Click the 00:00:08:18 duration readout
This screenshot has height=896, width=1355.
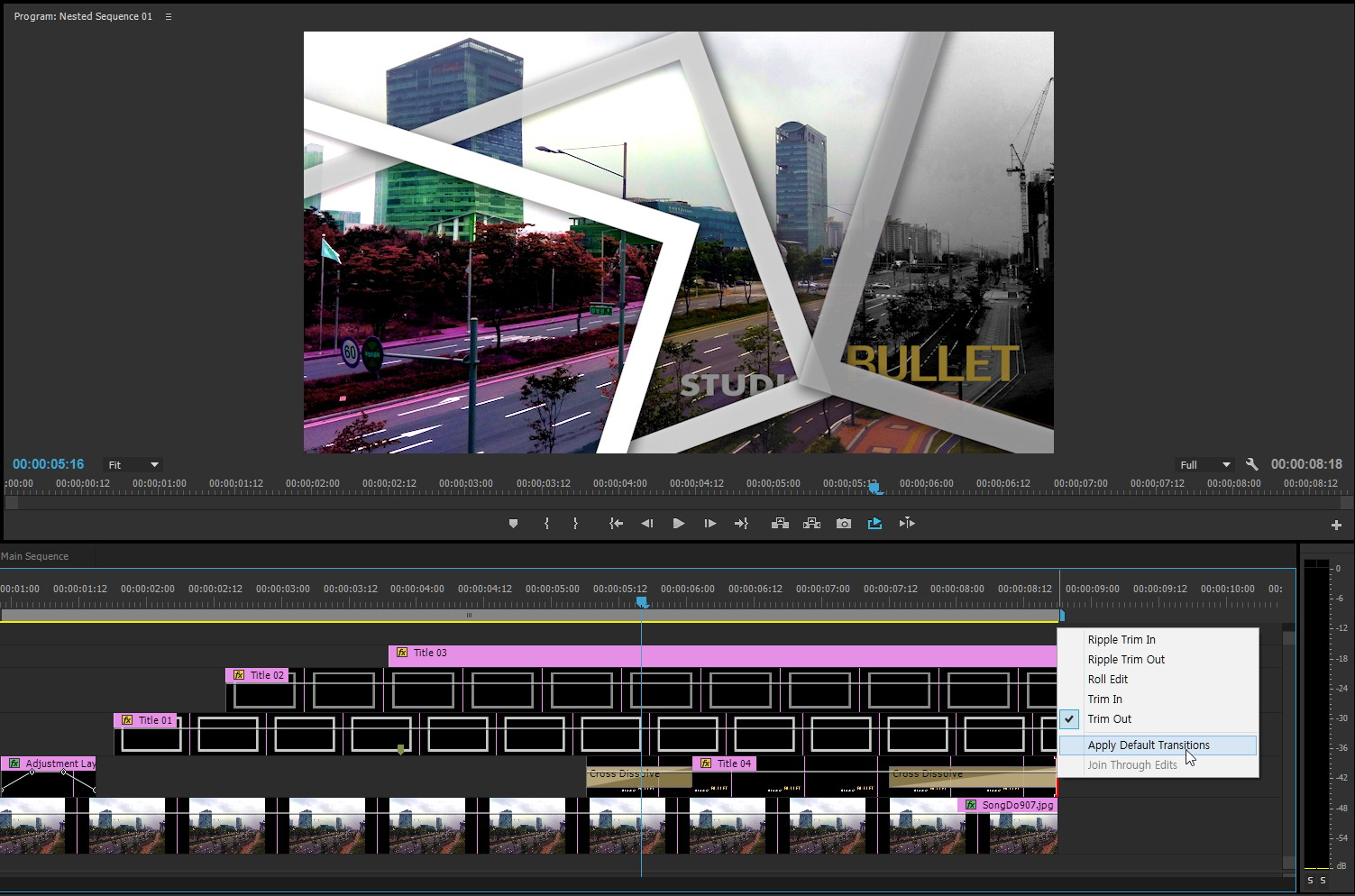pos(1306,464)
